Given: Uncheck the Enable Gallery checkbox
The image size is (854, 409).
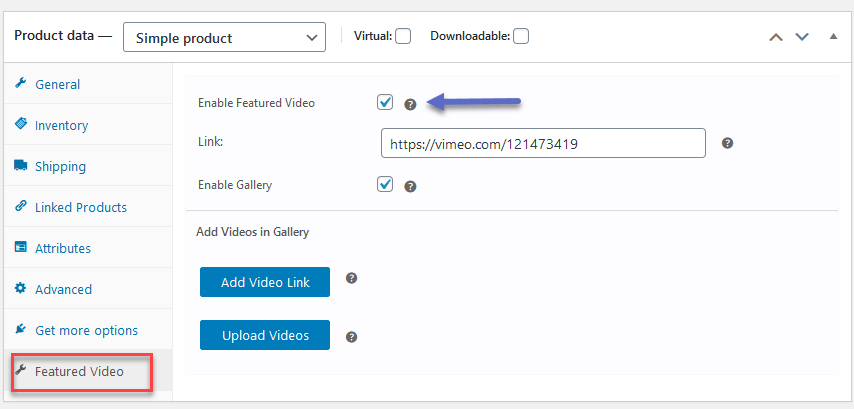Looking at the screenshot, I should point(385,184).
